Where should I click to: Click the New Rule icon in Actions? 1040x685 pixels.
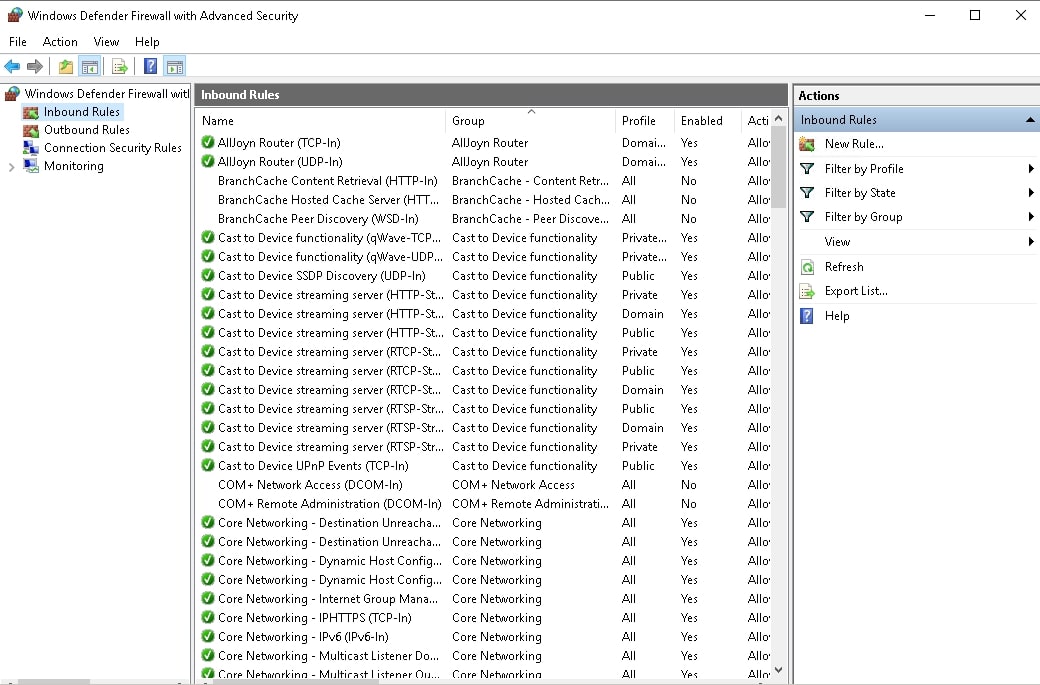coord(807,144)
